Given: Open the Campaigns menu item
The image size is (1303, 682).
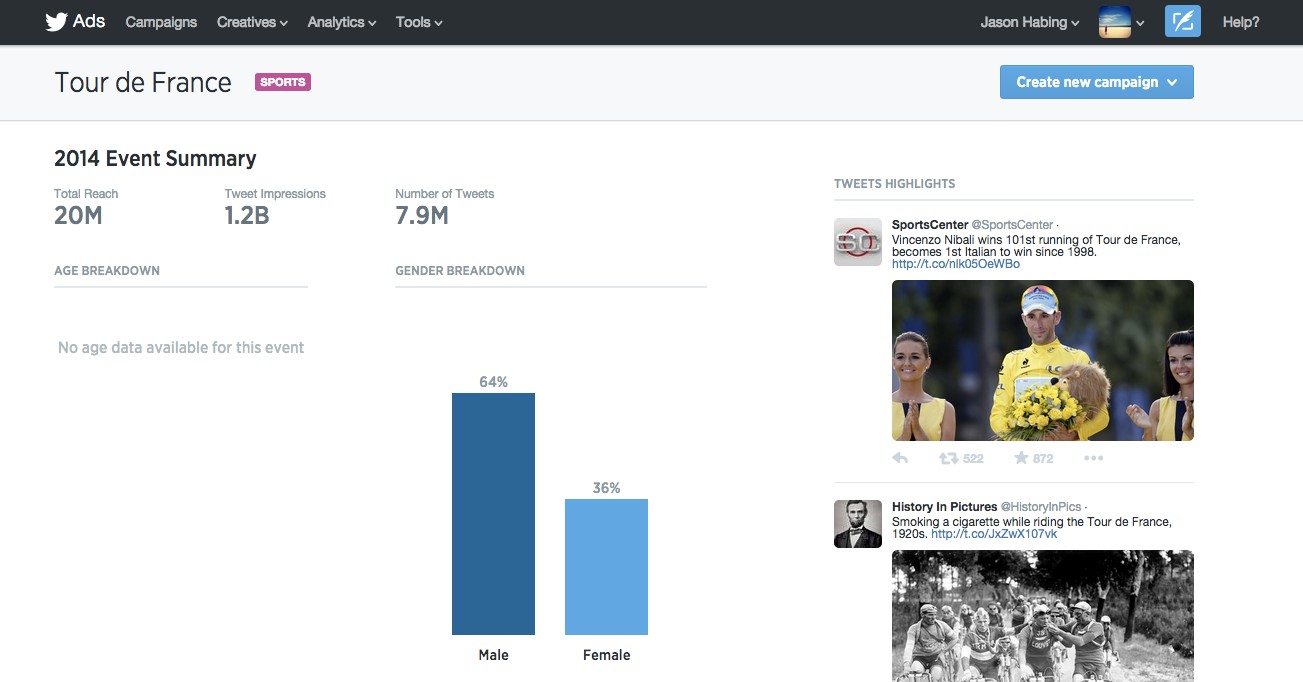Looking at the screenshot, I should coord(160,21).
